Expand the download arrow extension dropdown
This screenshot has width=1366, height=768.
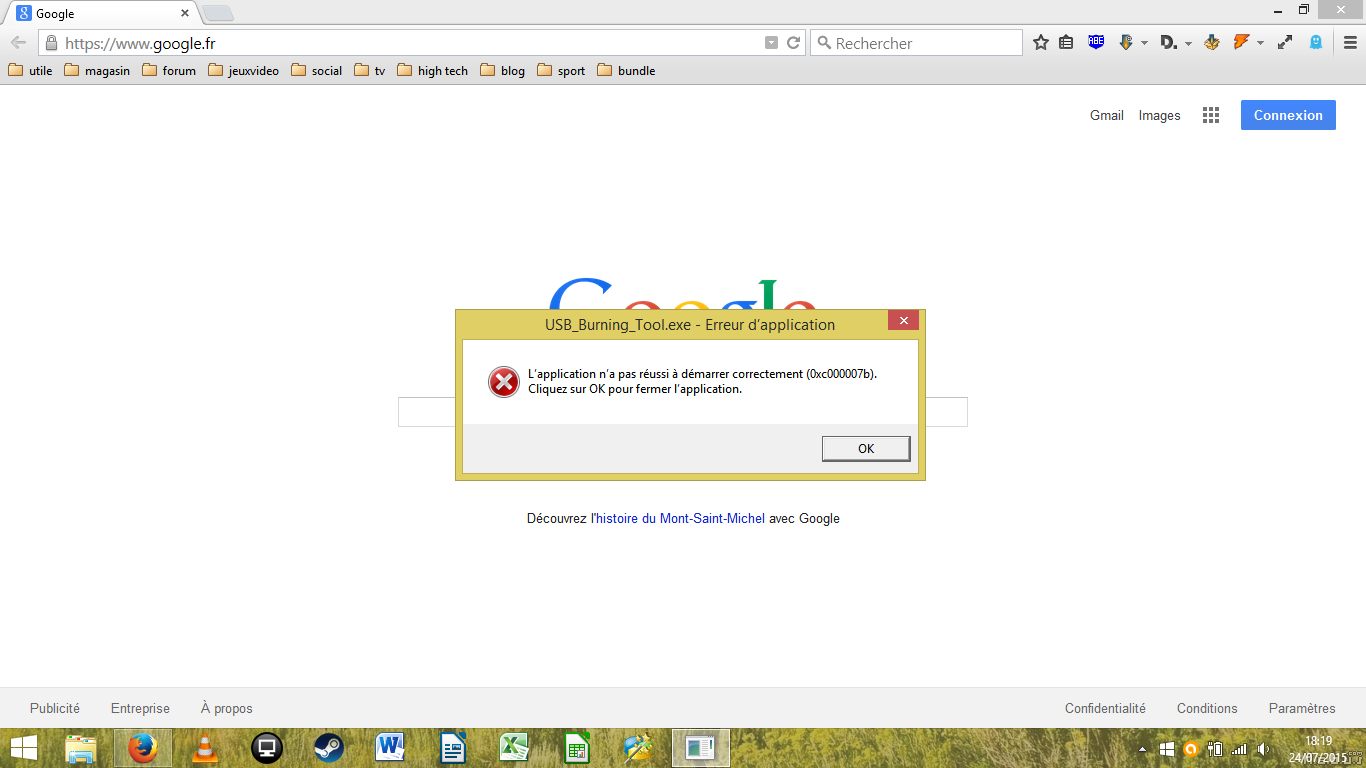click(x=1144, y=44)
